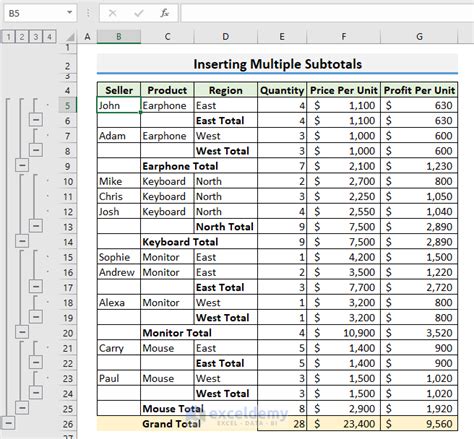474x439 pixels.
Task: Click the title Inserting Multiple Subtotals
Action: tap(277, 64)
